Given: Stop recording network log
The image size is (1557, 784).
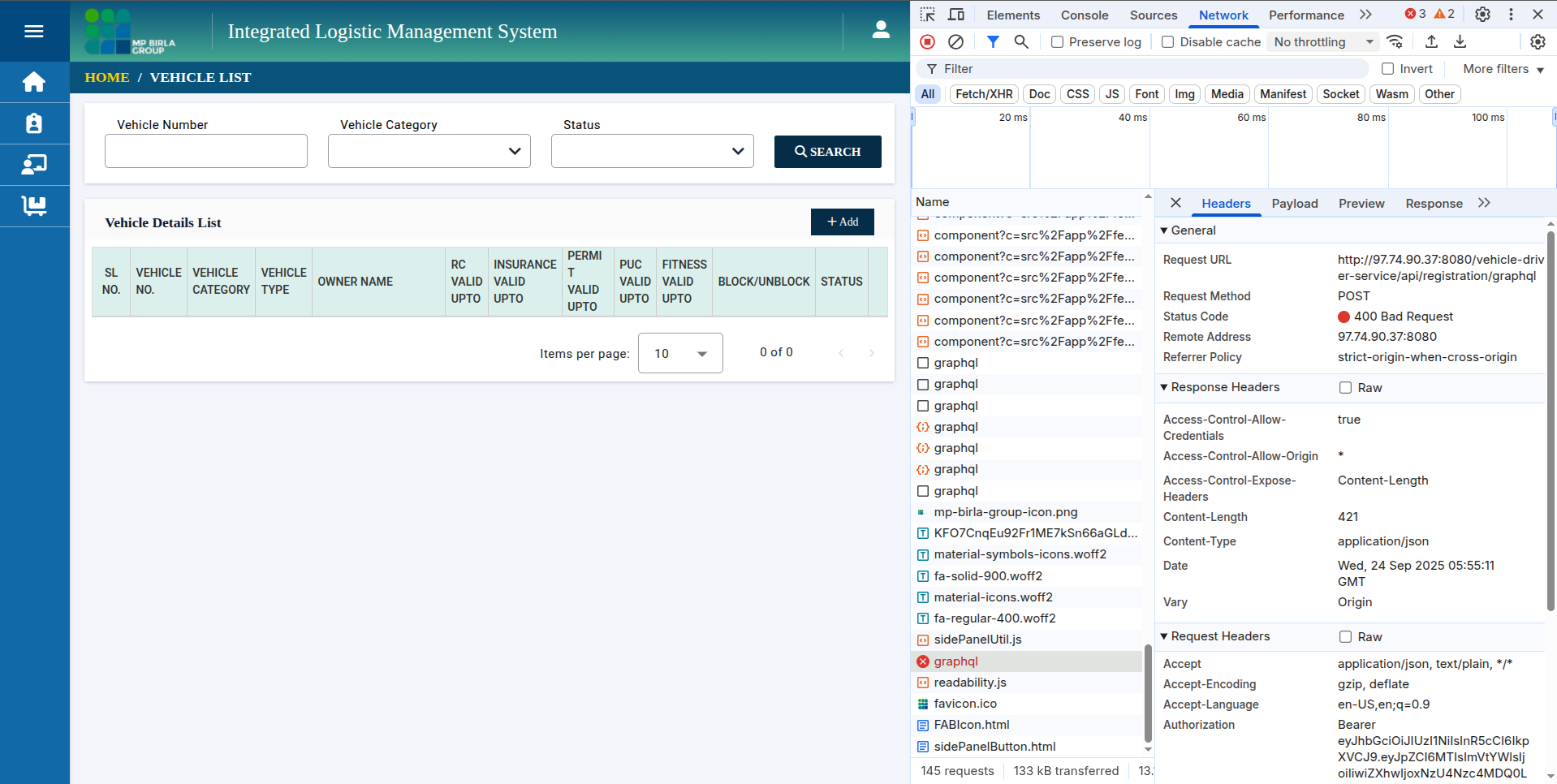Looking at the screenshot, I should (x=927, y=42).
